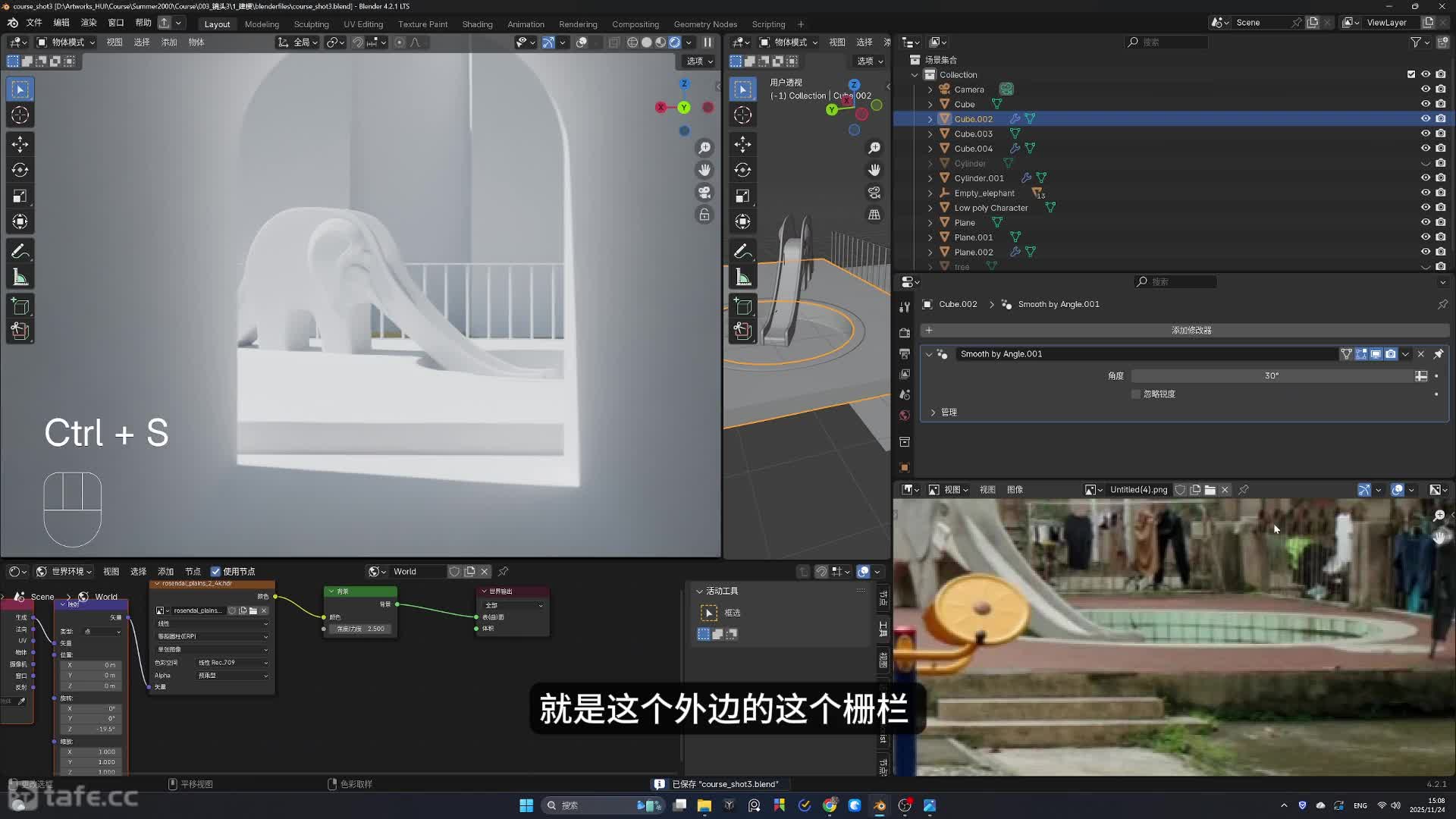The width and height of the screenshot is (1456, 819).
Task: Click the Add Cube tool icon
Action: tap(20, 306)
